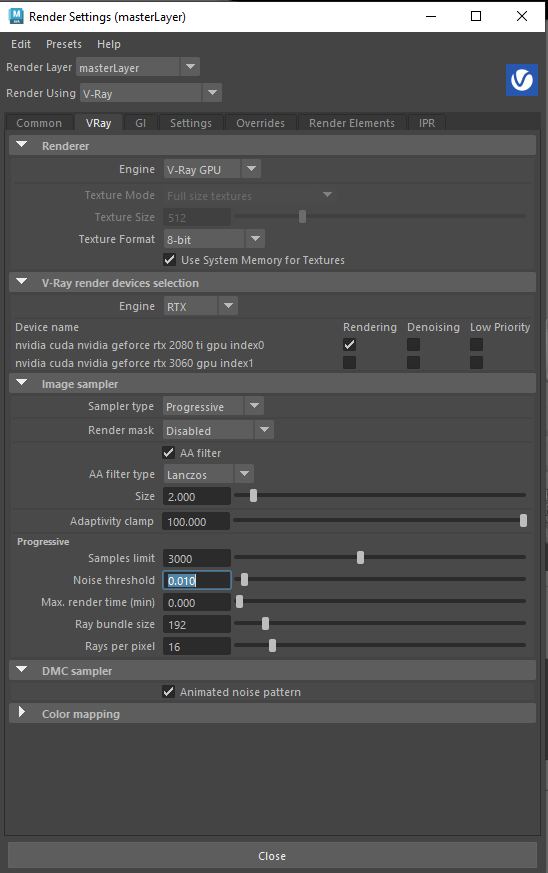Toggle the AA filter checkbox
Screen dimensions: 548x873
(x=169, y=453)
